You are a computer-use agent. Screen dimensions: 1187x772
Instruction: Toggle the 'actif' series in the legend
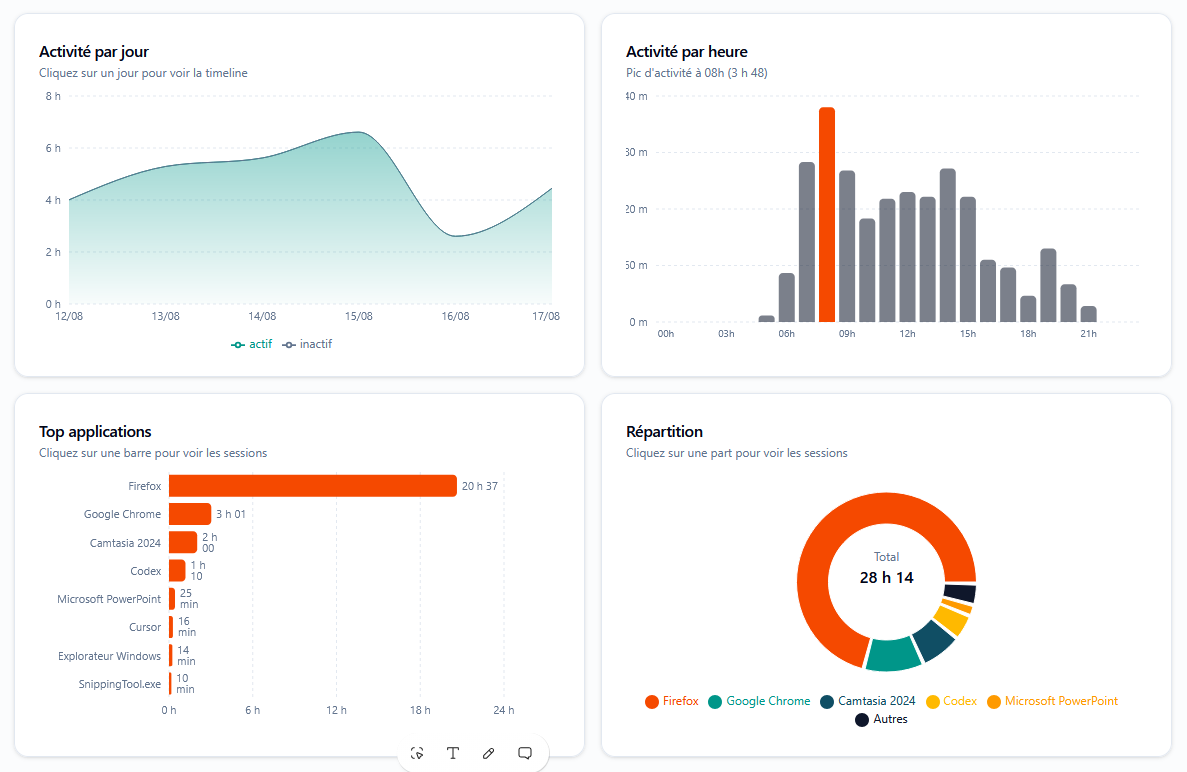[x=251, y=344]
